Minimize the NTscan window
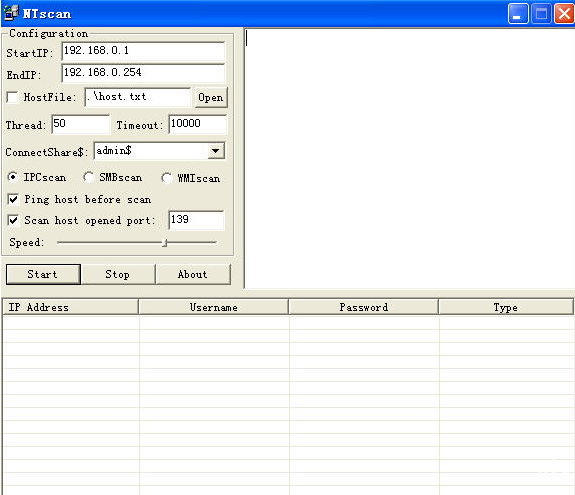Viewport: 575px width, 495px height. pos(517,14)
